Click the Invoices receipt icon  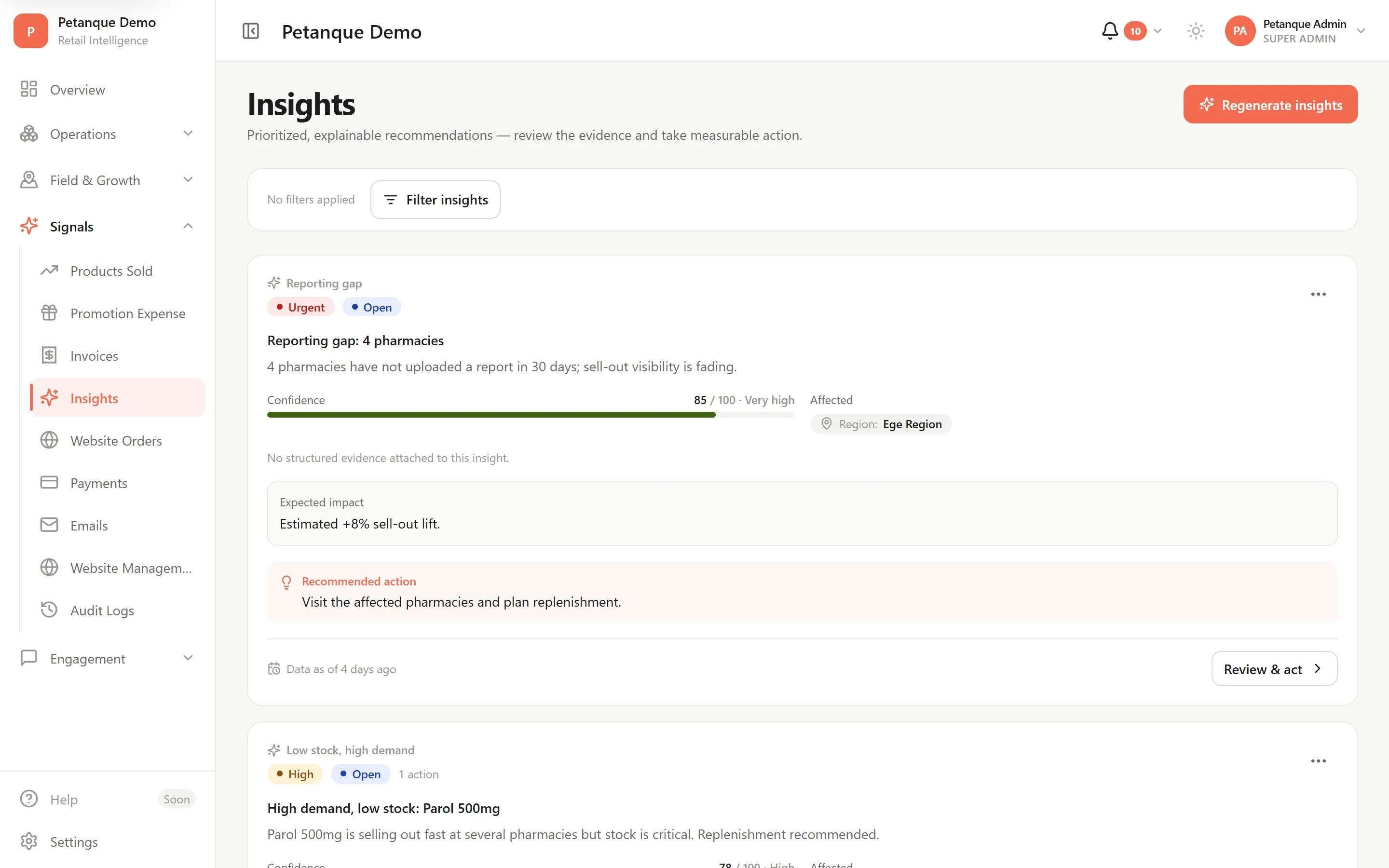click(x=49, y=355)
